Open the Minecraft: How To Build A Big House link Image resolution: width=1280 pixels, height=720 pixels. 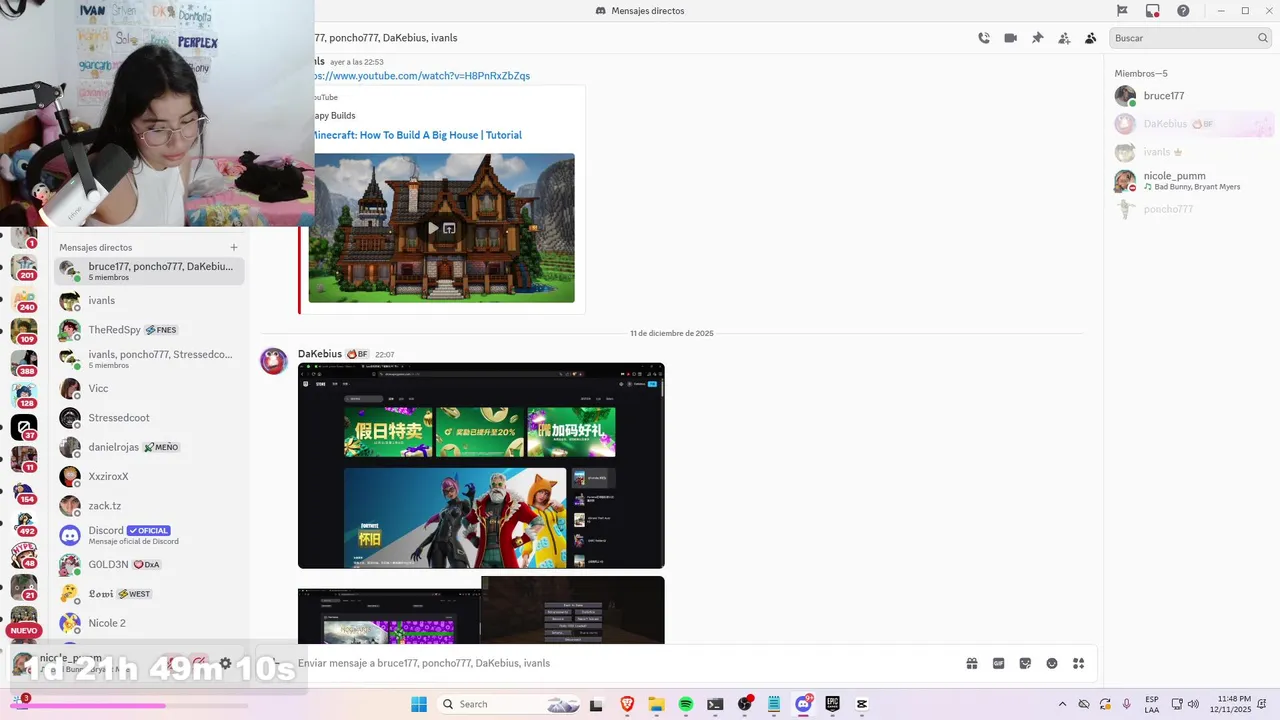tap(416, 135)
